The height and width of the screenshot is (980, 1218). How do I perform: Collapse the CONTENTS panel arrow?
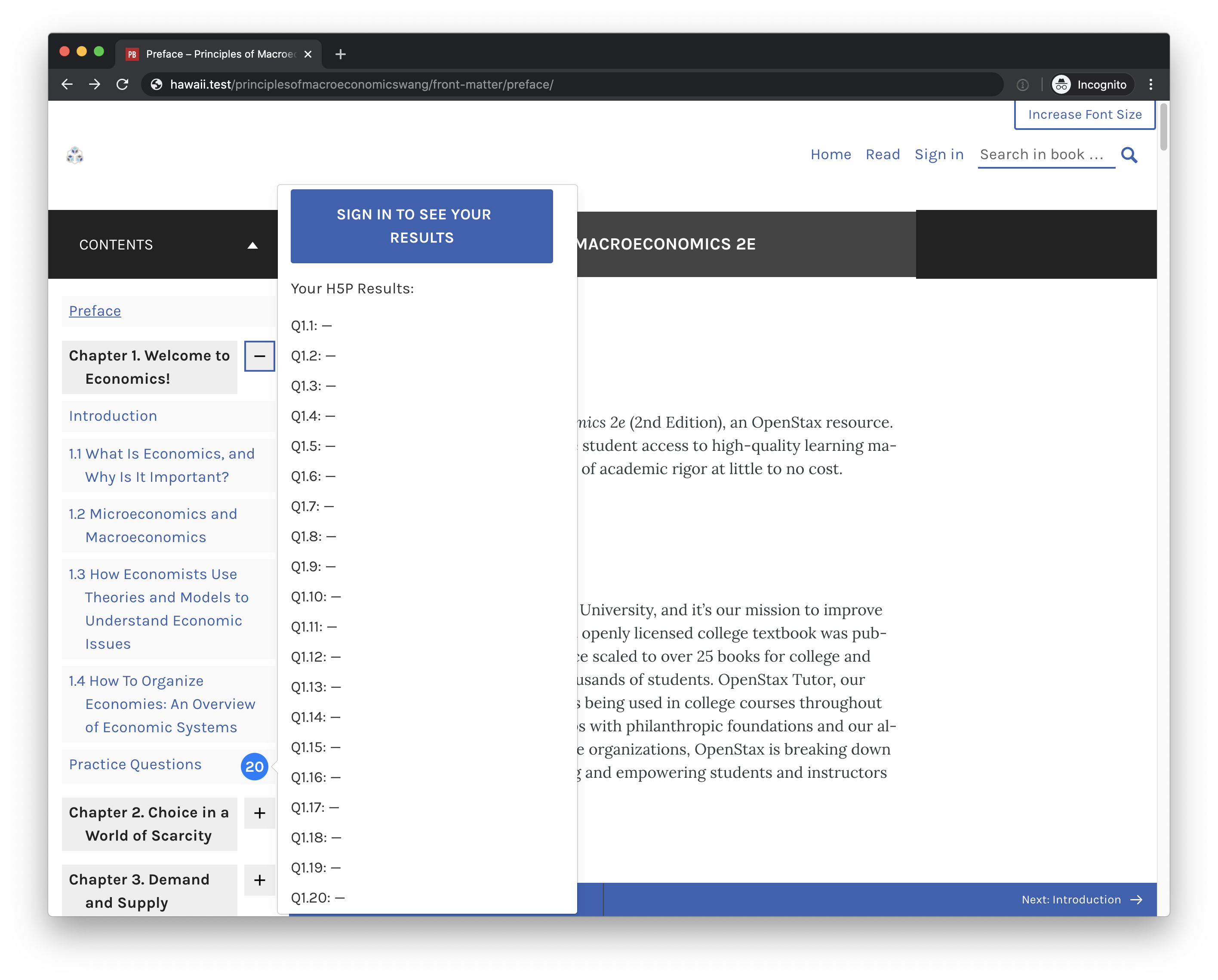[252, 245]
